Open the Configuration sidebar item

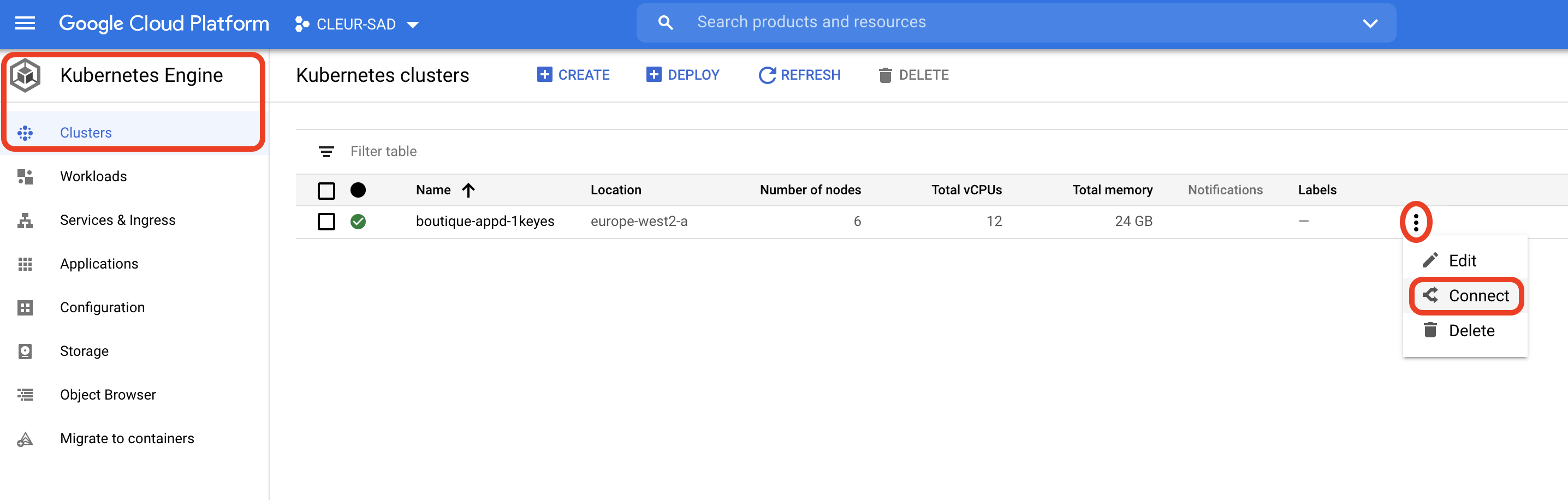[x=134, y=308]
